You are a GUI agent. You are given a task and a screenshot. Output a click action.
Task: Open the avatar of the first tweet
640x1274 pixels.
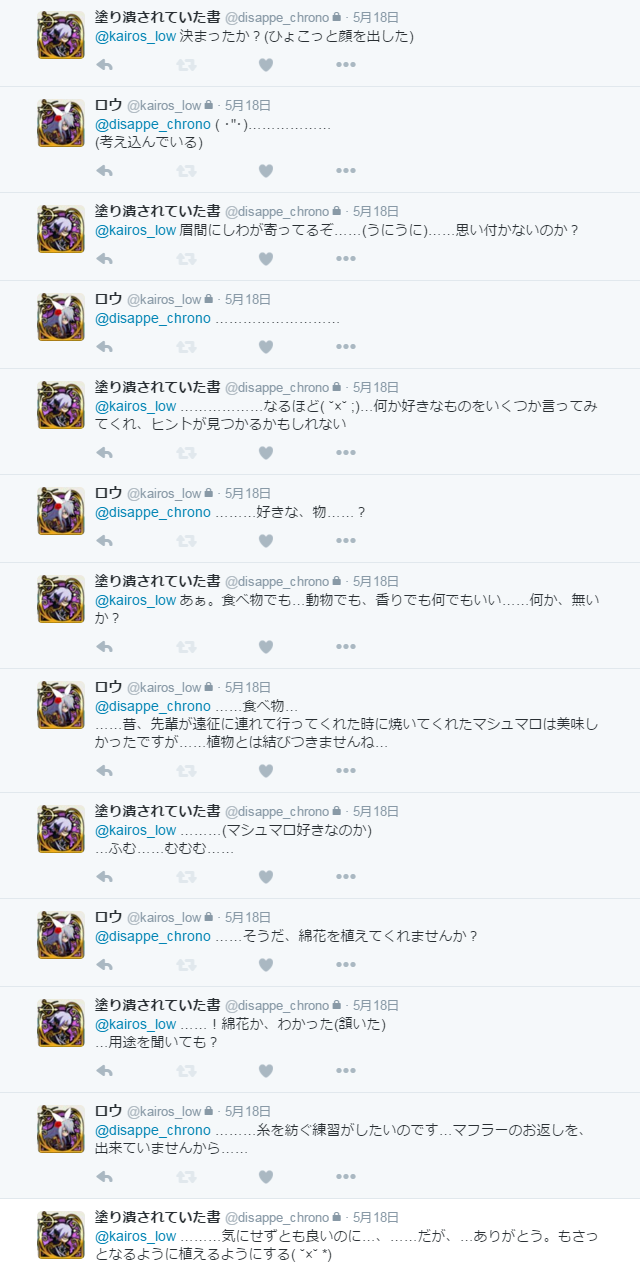[61, 35]
